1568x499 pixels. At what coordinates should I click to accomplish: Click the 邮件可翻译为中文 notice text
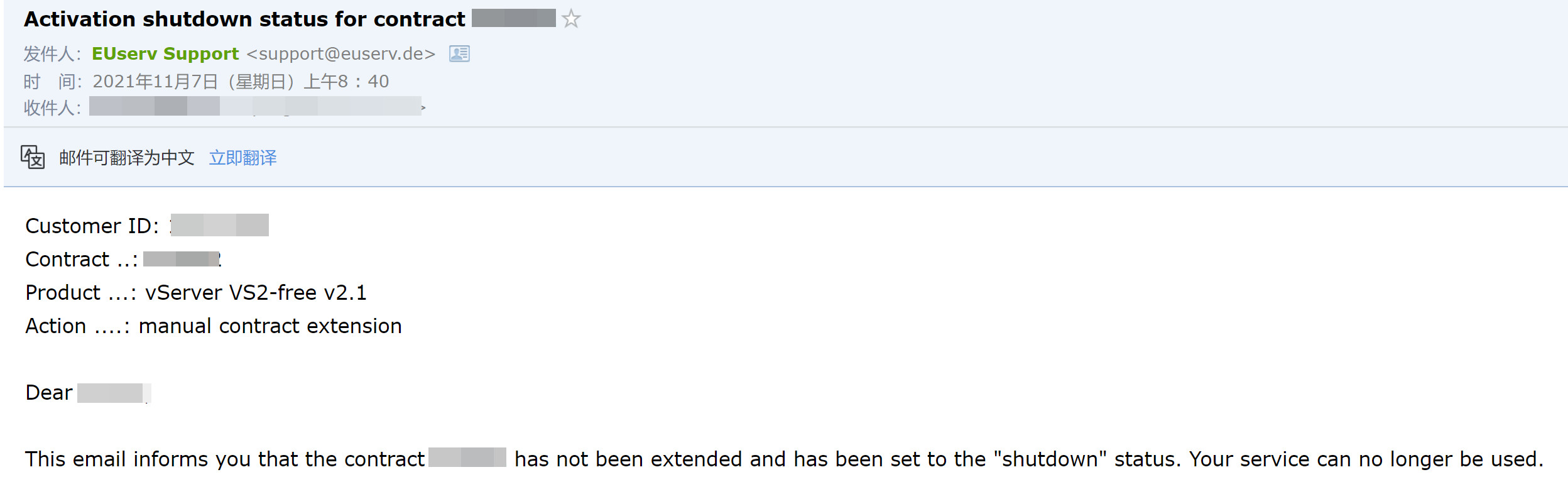point(127,158)
